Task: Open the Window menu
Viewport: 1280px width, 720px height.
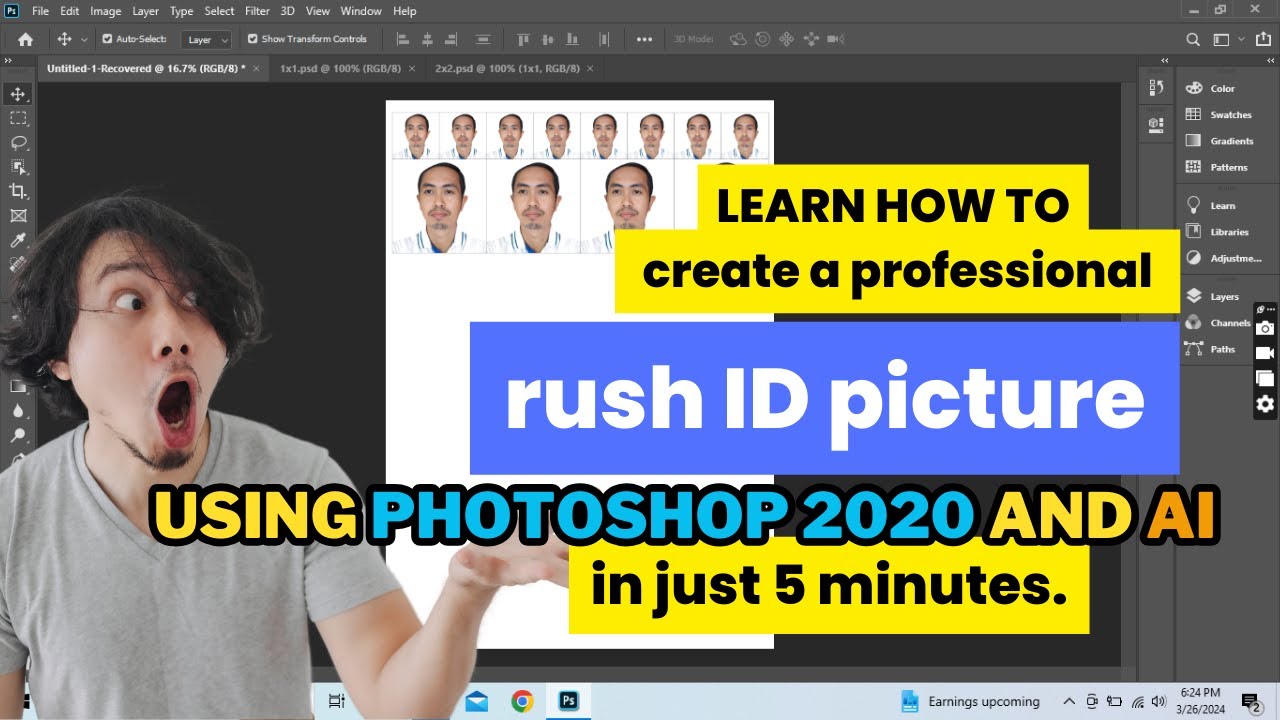Action: pyautogui.click(x=361, y=11)
